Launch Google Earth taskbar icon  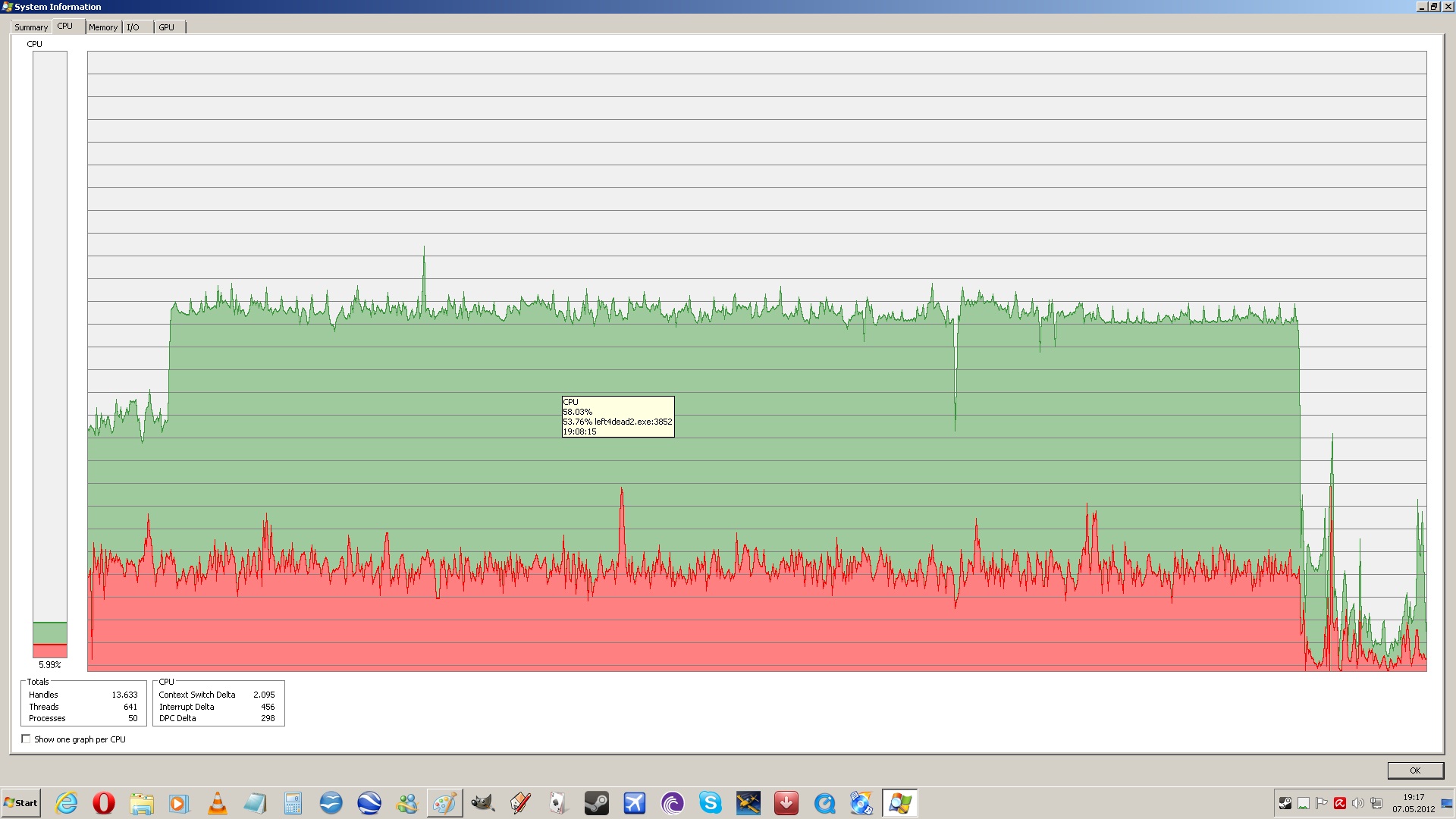click(369, 803)
